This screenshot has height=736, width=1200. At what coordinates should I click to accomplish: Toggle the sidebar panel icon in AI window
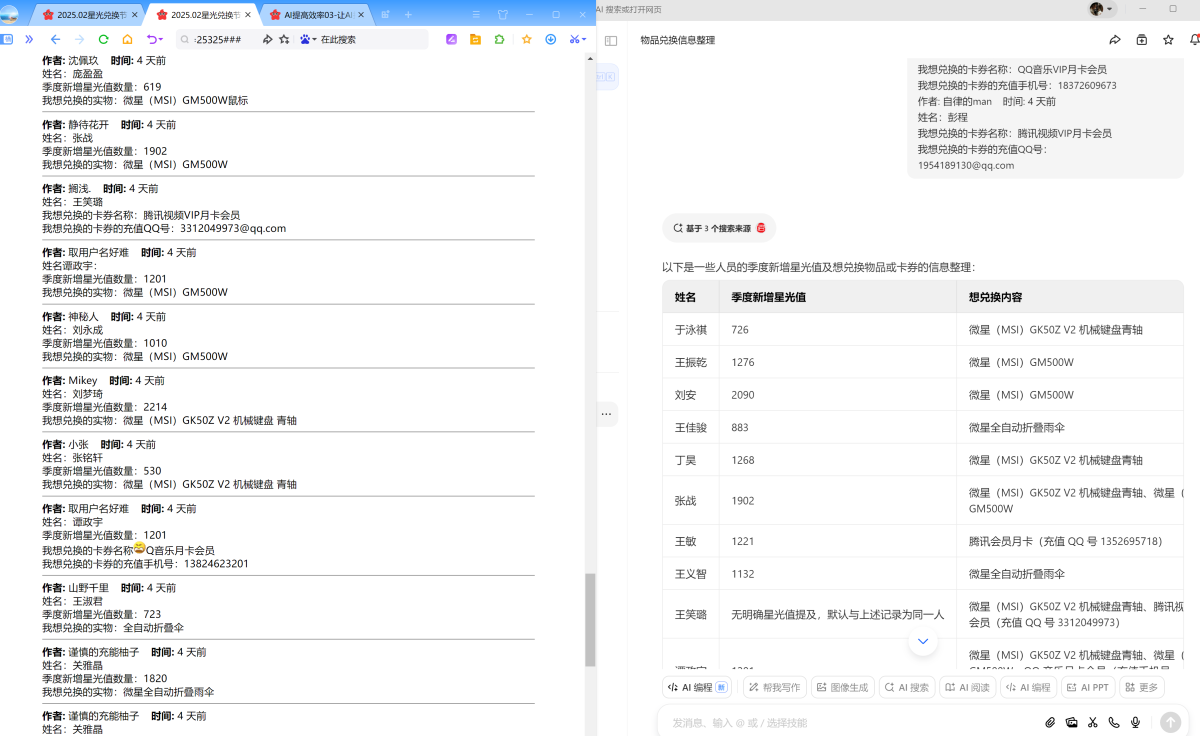point(611,40)
